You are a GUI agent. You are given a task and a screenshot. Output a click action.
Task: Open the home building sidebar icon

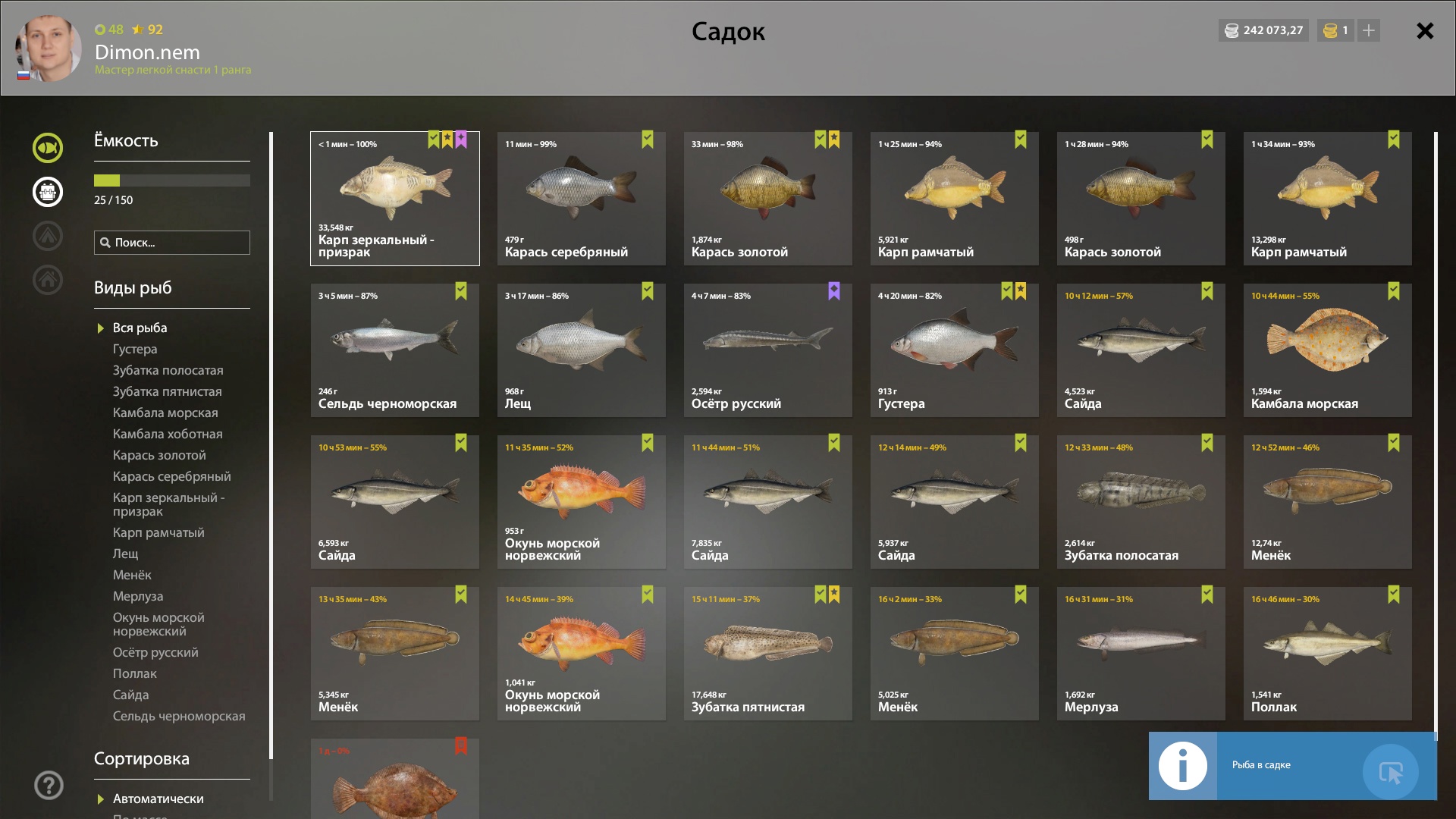[48, 280]
